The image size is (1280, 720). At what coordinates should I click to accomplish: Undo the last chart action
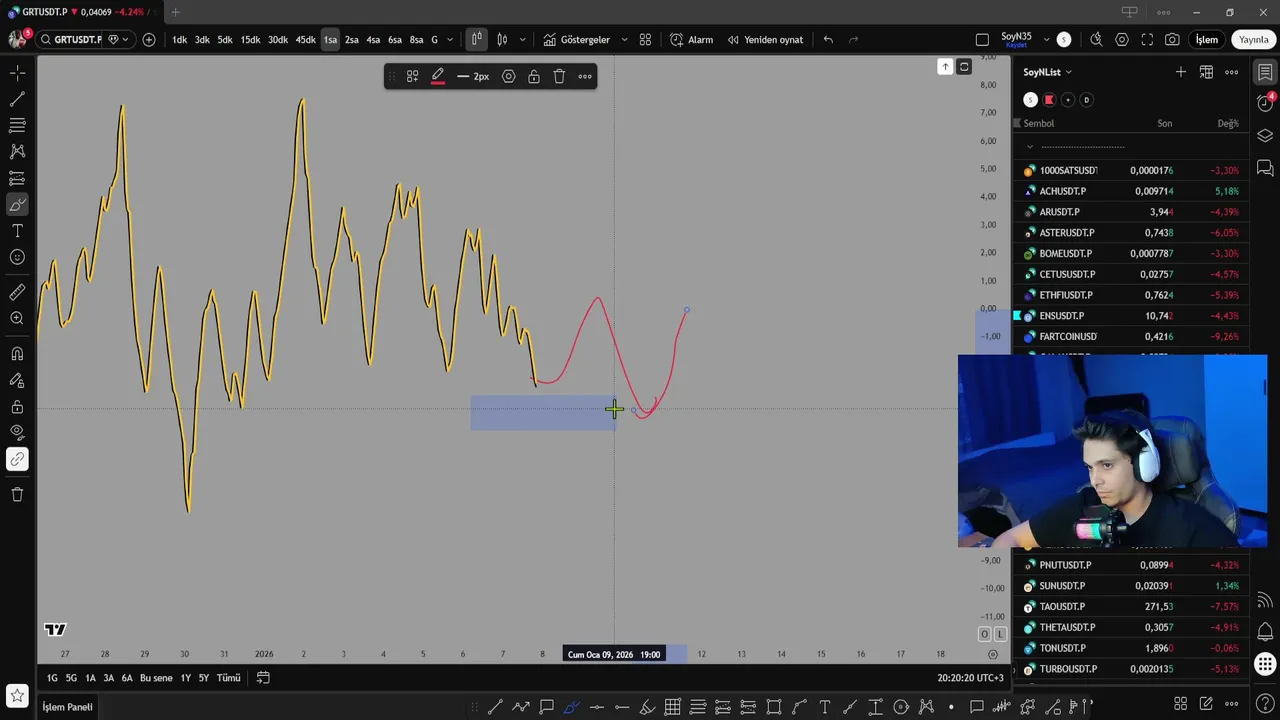[x=828, y=40]
